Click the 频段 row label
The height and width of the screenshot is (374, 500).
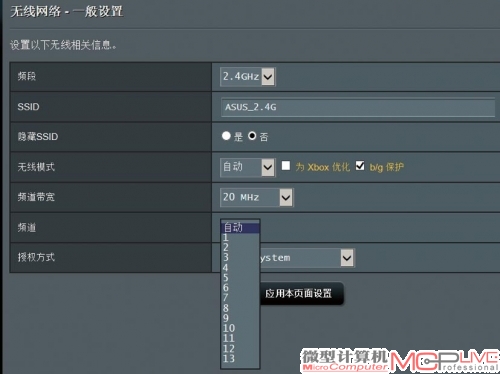pos(27,76)
